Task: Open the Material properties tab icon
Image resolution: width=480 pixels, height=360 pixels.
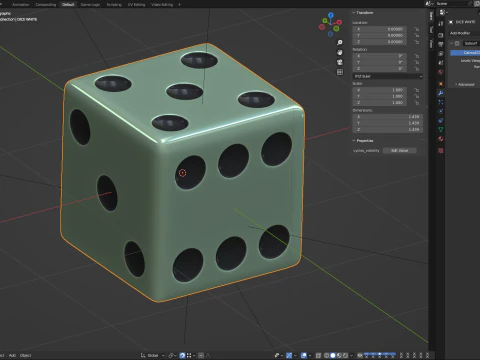Action: pos(441,139)
